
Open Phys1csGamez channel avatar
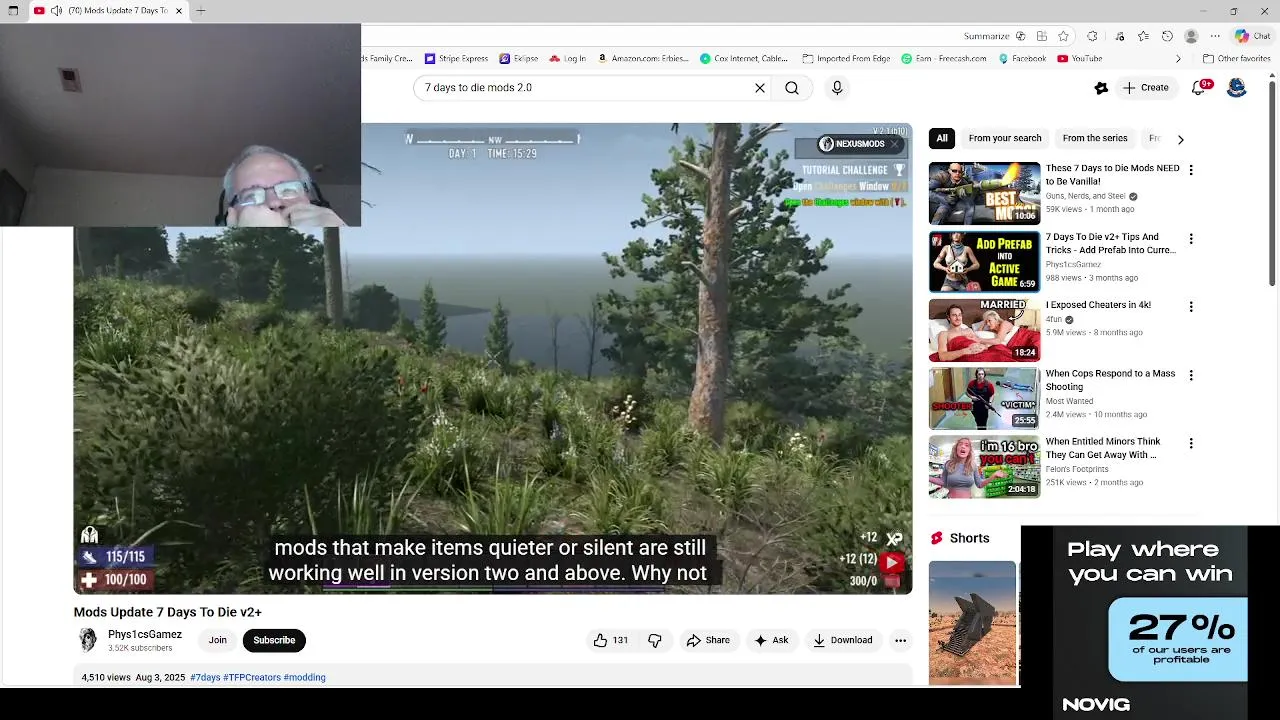(x=88, y=640)
